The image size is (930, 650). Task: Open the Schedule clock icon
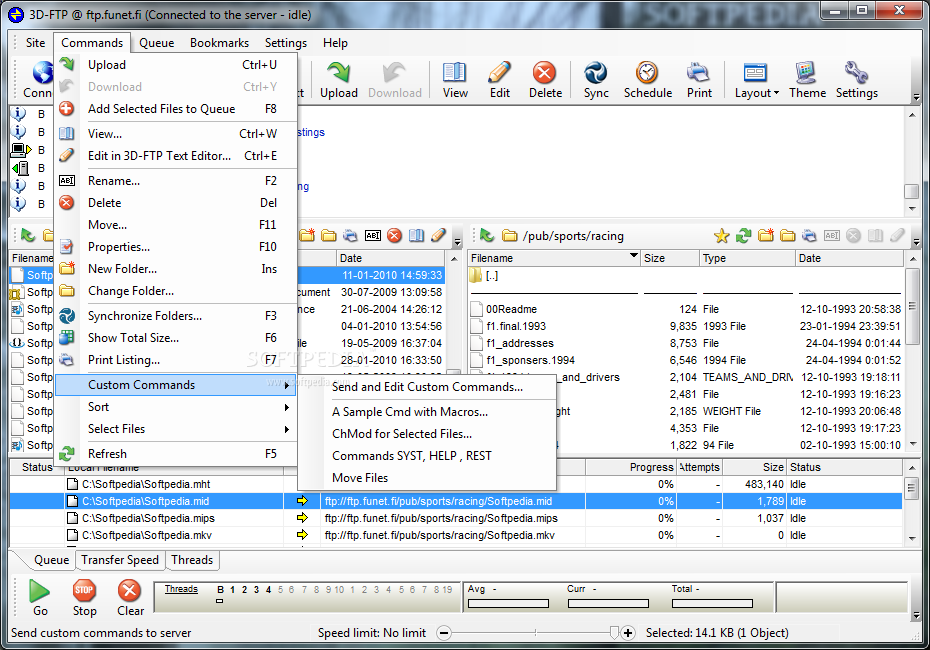pos(648,80)
